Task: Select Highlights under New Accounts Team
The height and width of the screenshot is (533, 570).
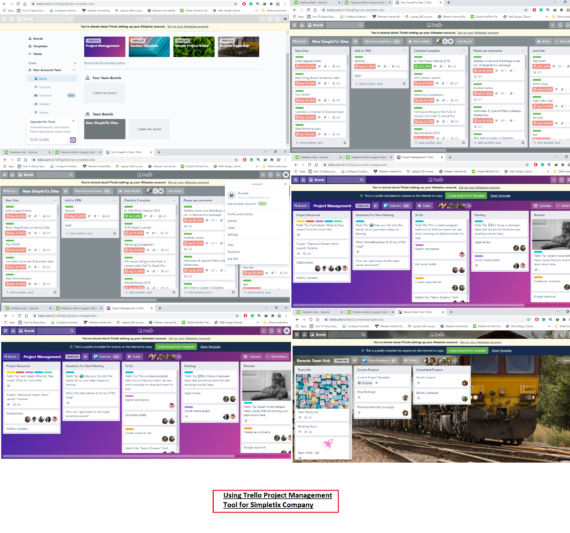Action: coord(43,87)
